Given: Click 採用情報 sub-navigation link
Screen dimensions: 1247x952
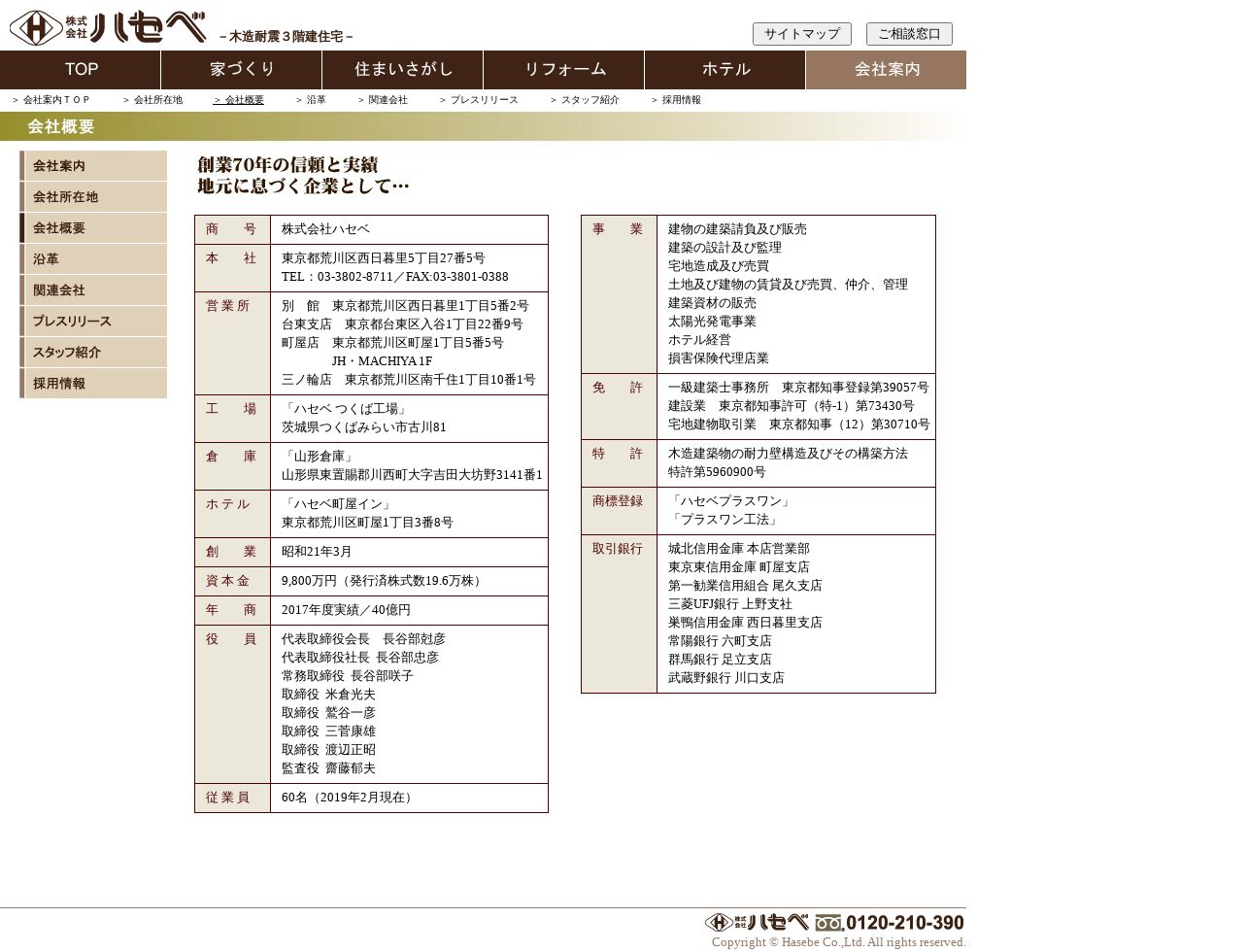Looking at the screenshot, I should (676, 100).
